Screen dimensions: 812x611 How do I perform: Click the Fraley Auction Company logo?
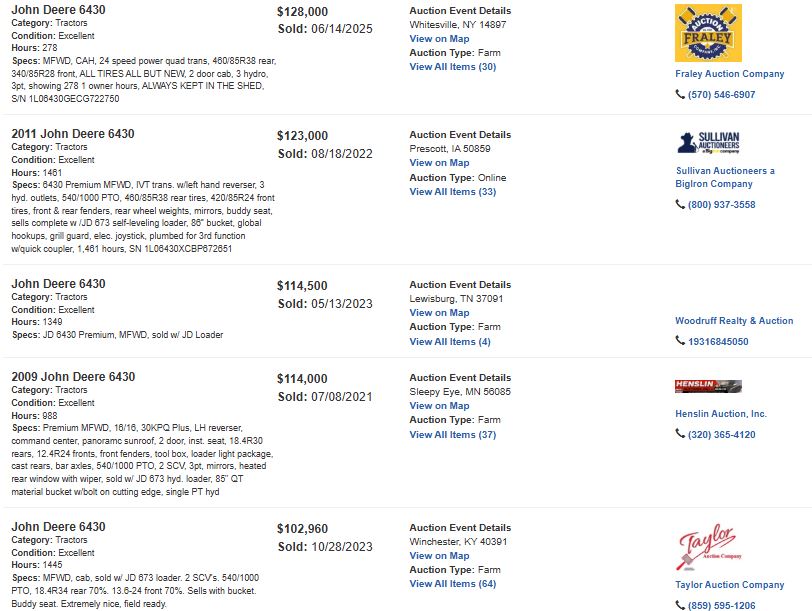[708, 33]
